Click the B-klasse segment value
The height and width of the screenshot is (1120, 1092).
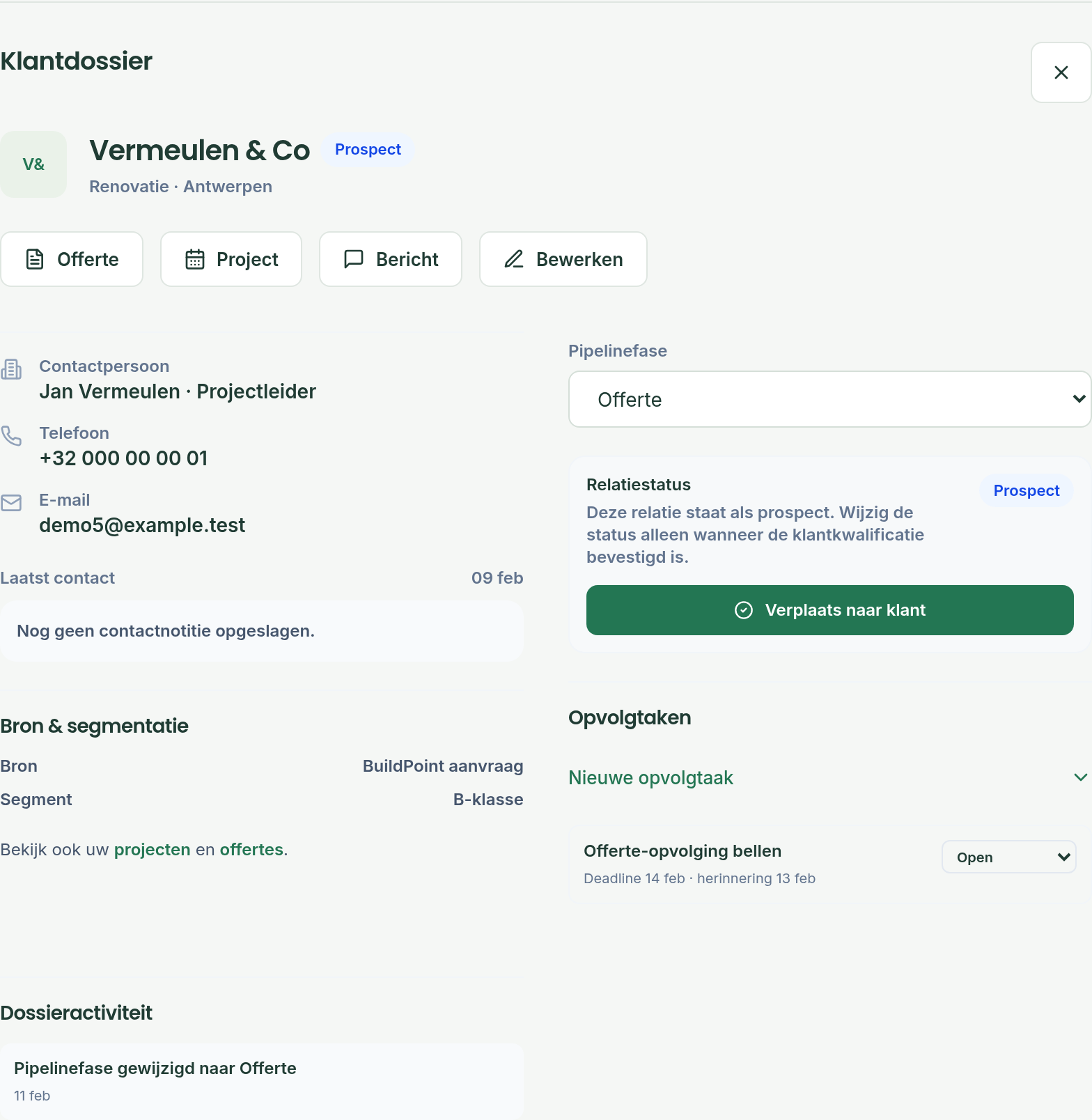click(x=488, y=800)
